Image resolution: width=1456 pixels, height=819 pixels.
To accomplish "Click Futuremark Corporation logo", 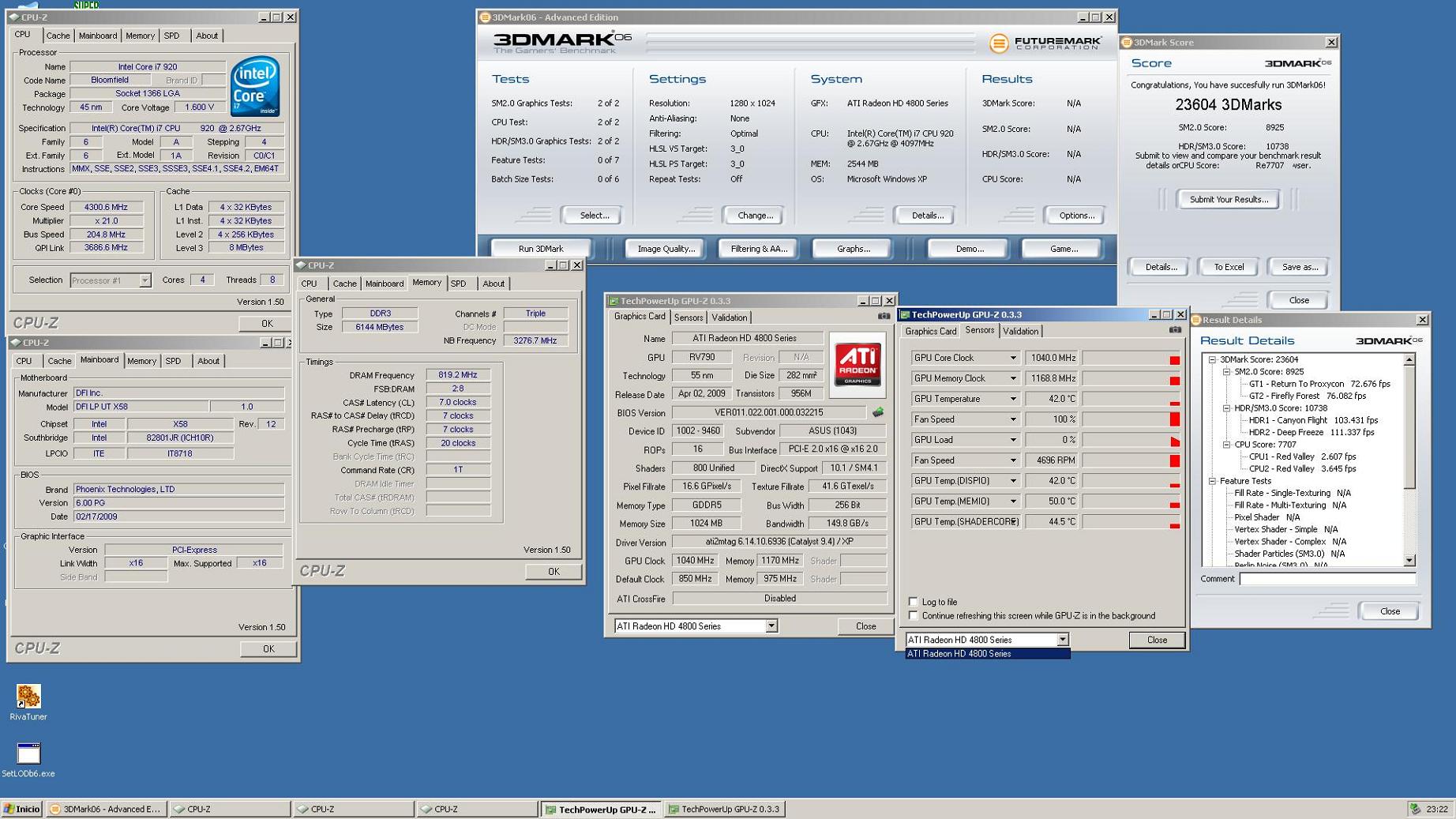I will [1045, 43].
